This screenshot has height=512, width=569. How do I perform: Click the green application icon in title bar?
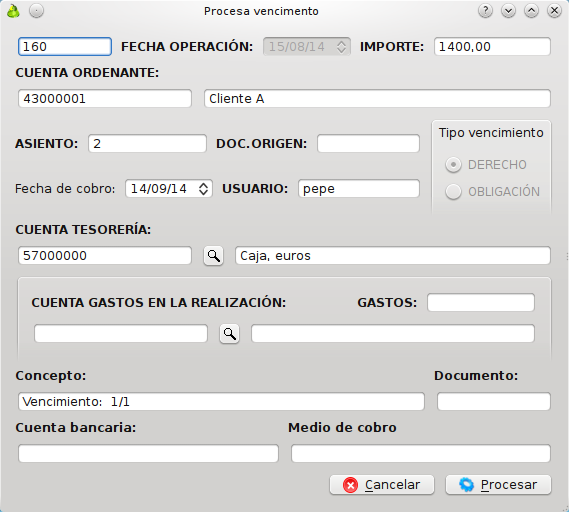pyautogui.click(x=13, y=11)
